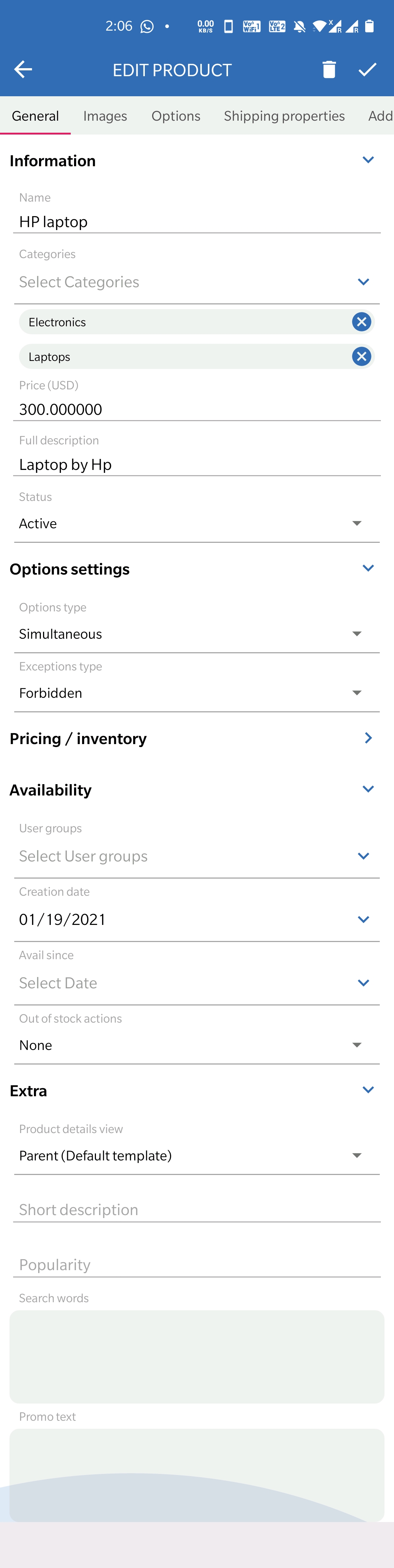
Task: Expand the Pricing / inventory section
Action: coord(368,738)
